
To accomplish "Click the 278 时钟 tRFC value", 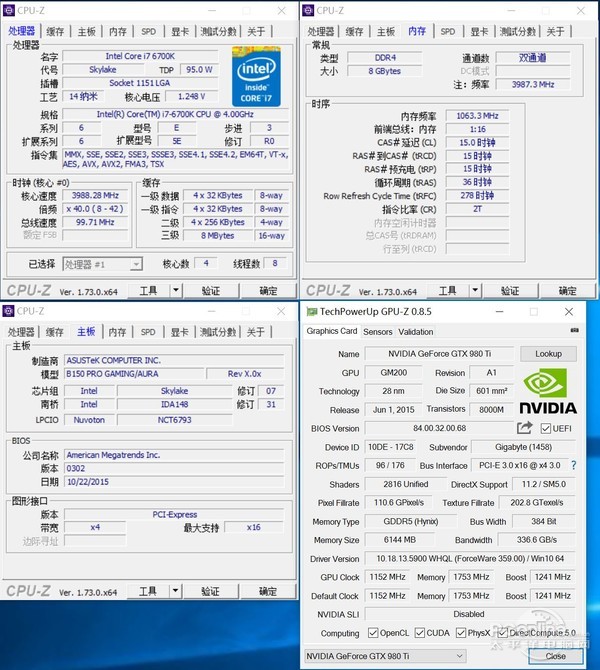I will point(477,196).
